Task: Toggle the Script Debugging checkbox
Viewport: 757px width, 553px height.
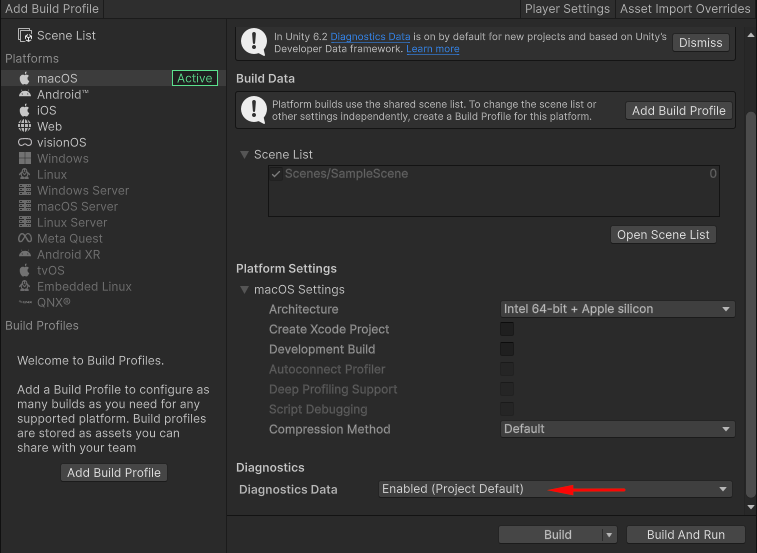Action: point(507,409)
